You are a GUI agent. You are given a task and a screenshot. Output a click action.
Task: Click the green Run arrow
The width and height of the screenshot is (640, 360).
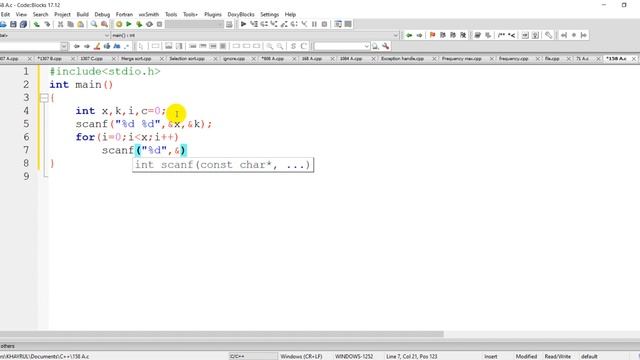click(129, 24)
